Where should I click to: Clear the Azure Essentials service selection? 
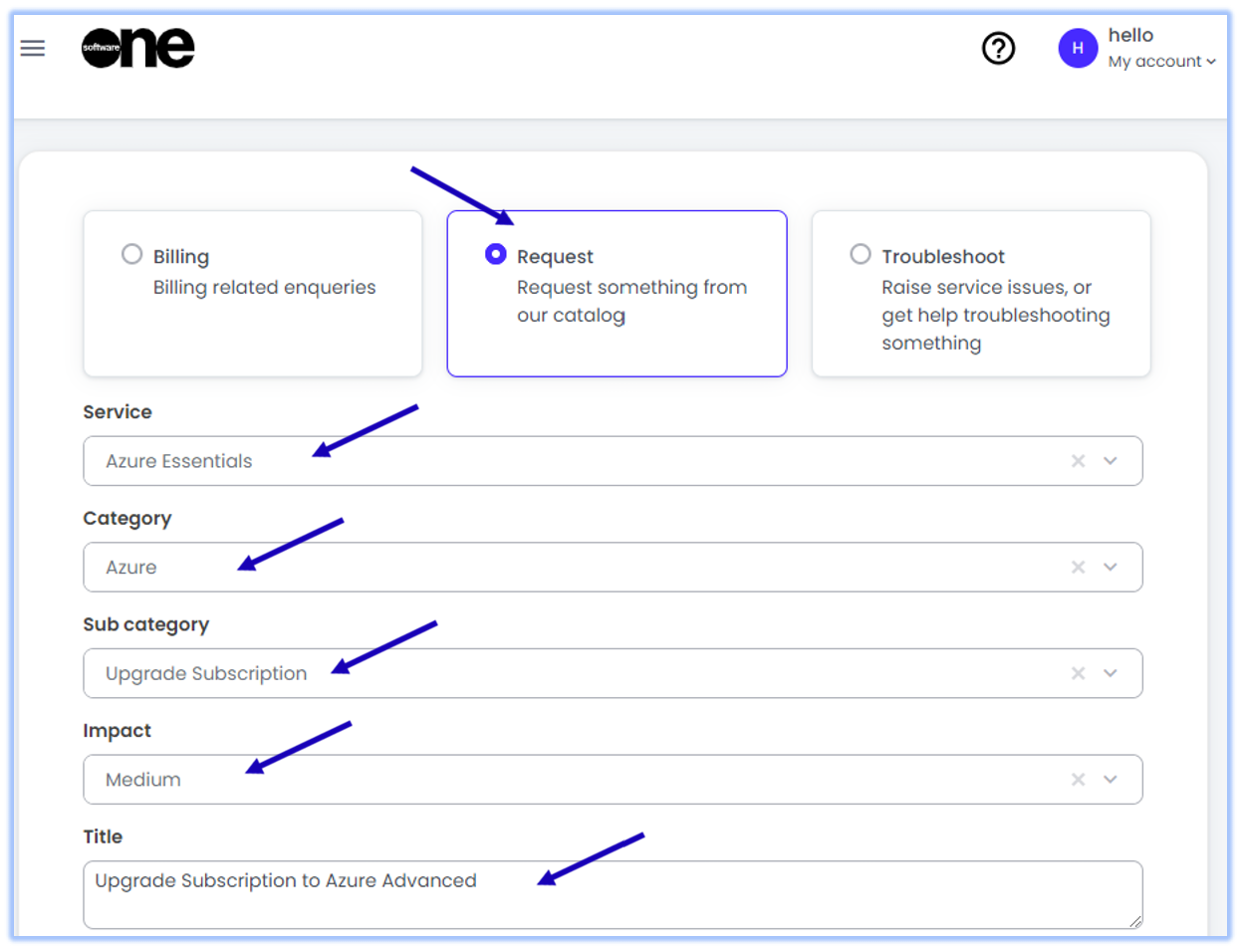coord(1078,461)
